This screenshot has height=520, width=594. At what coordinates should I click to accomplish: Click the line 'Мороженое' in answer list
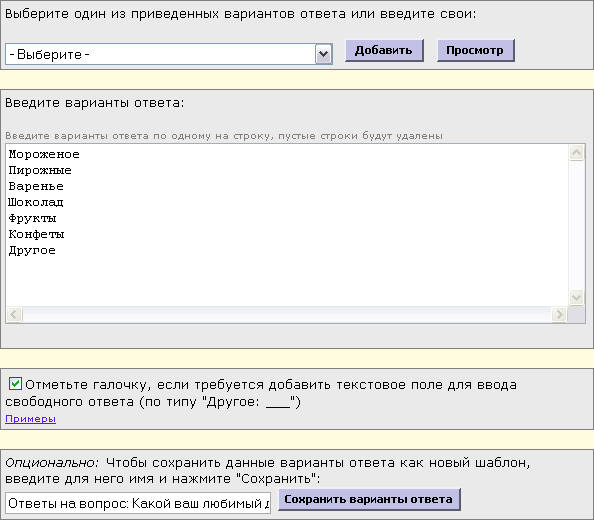pyautogui.click(x=44, y=154)
